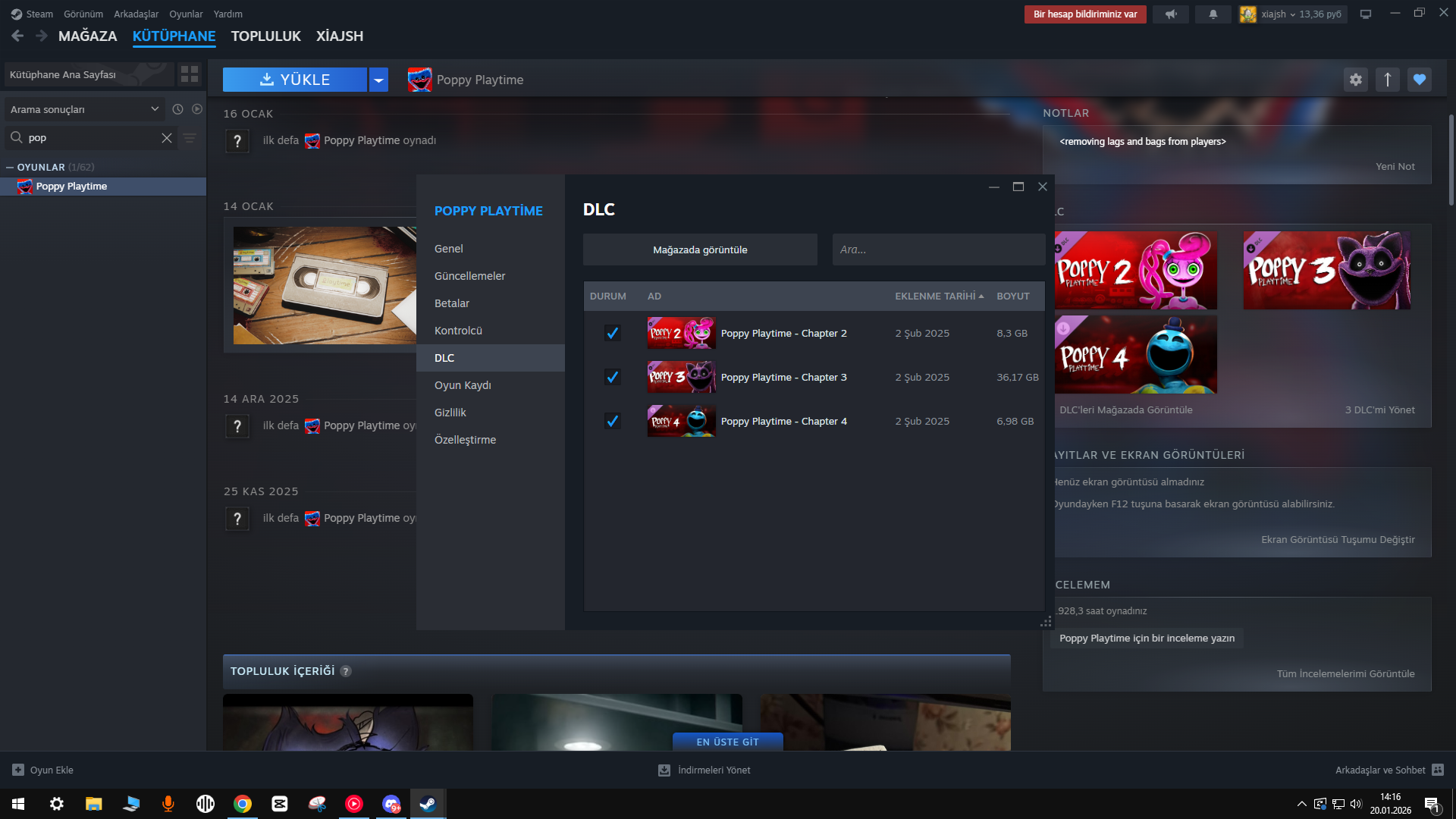The height and width of the screenshot is (819, 1456).
Task: Click Mağazada görüntüle button
Action: 700,249
